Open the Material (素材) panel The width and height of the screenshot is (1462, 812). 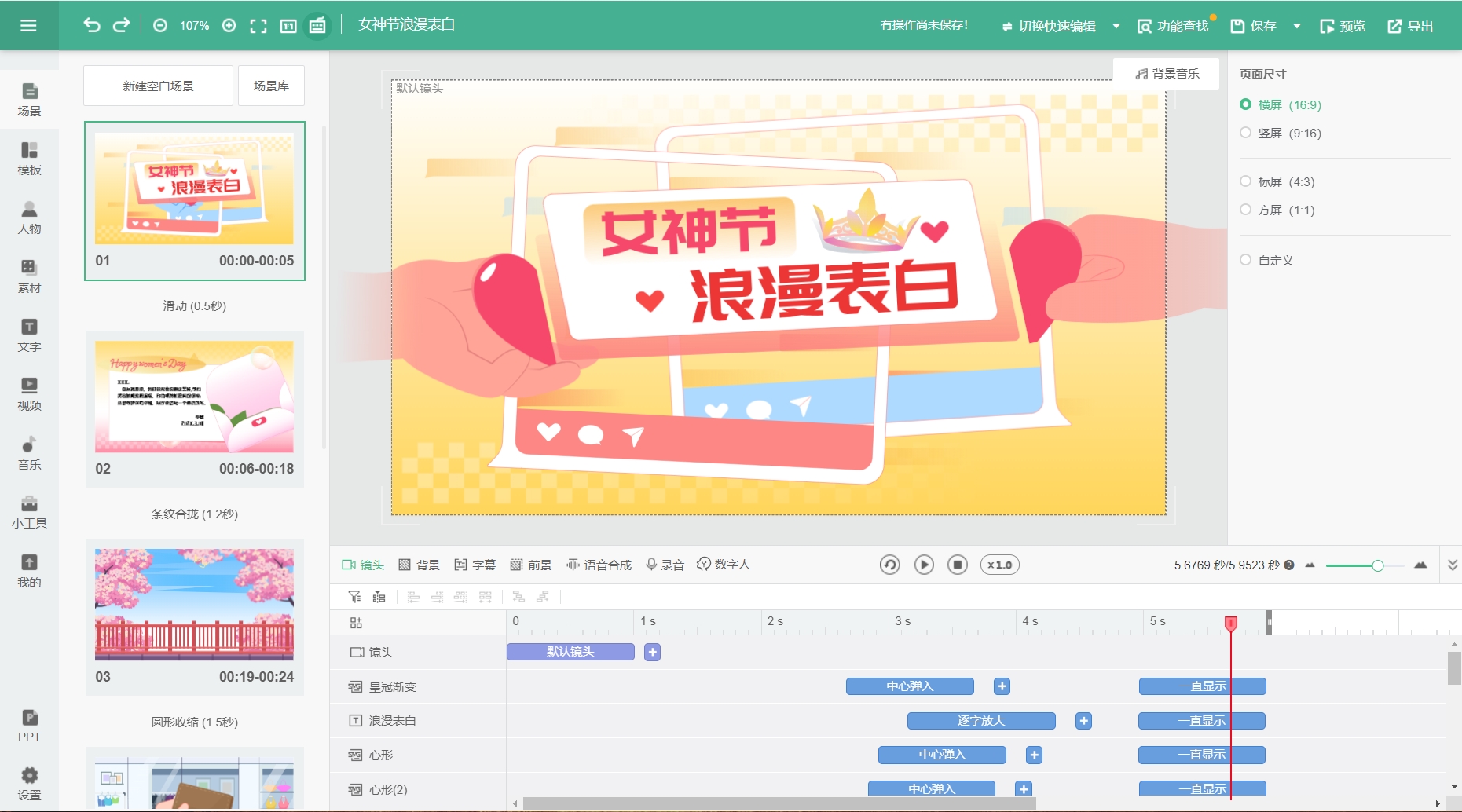coord(29,276)
